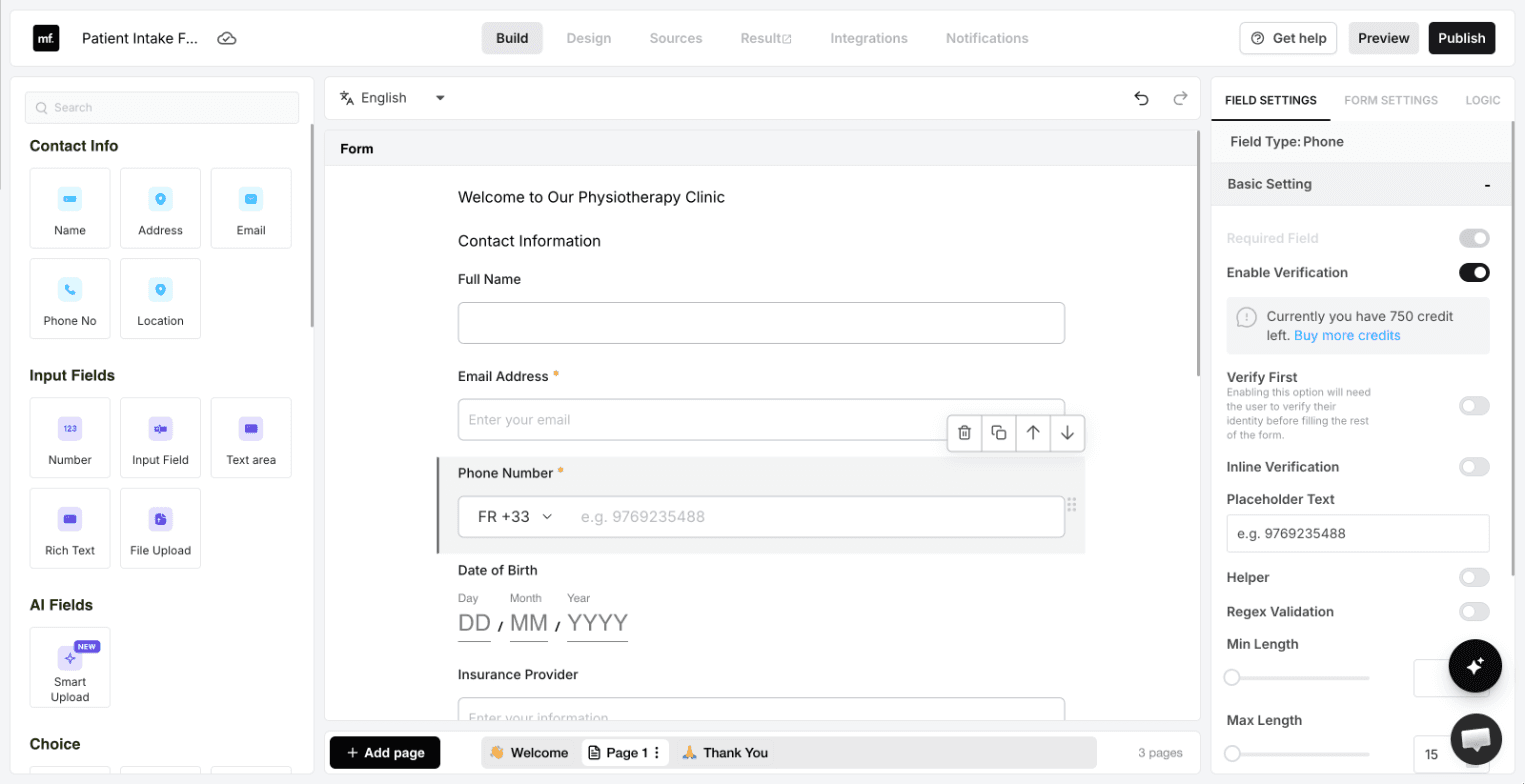
Task: Click the Preview button
Action: (x=1384, y=38)
